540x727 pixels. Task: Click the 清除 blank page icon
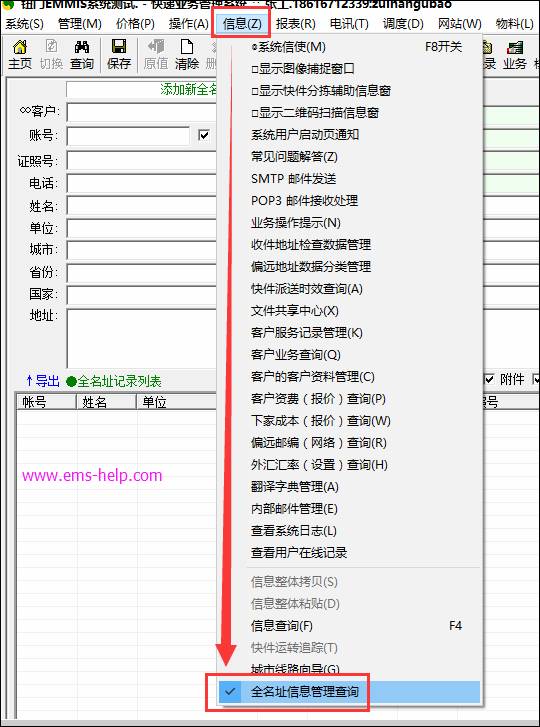(187, 55)
